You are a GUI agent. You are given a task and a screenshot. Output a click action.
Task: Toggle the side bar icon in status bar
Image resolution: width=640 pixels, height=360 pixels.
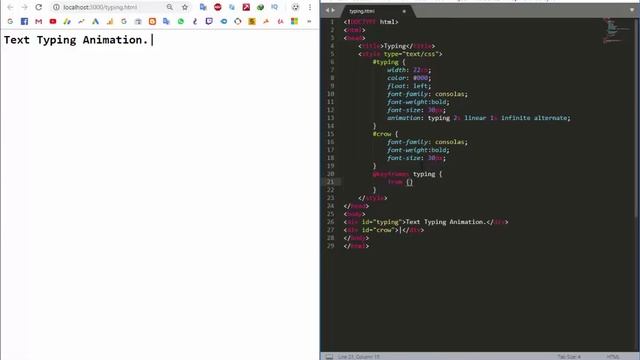[329, 357]
